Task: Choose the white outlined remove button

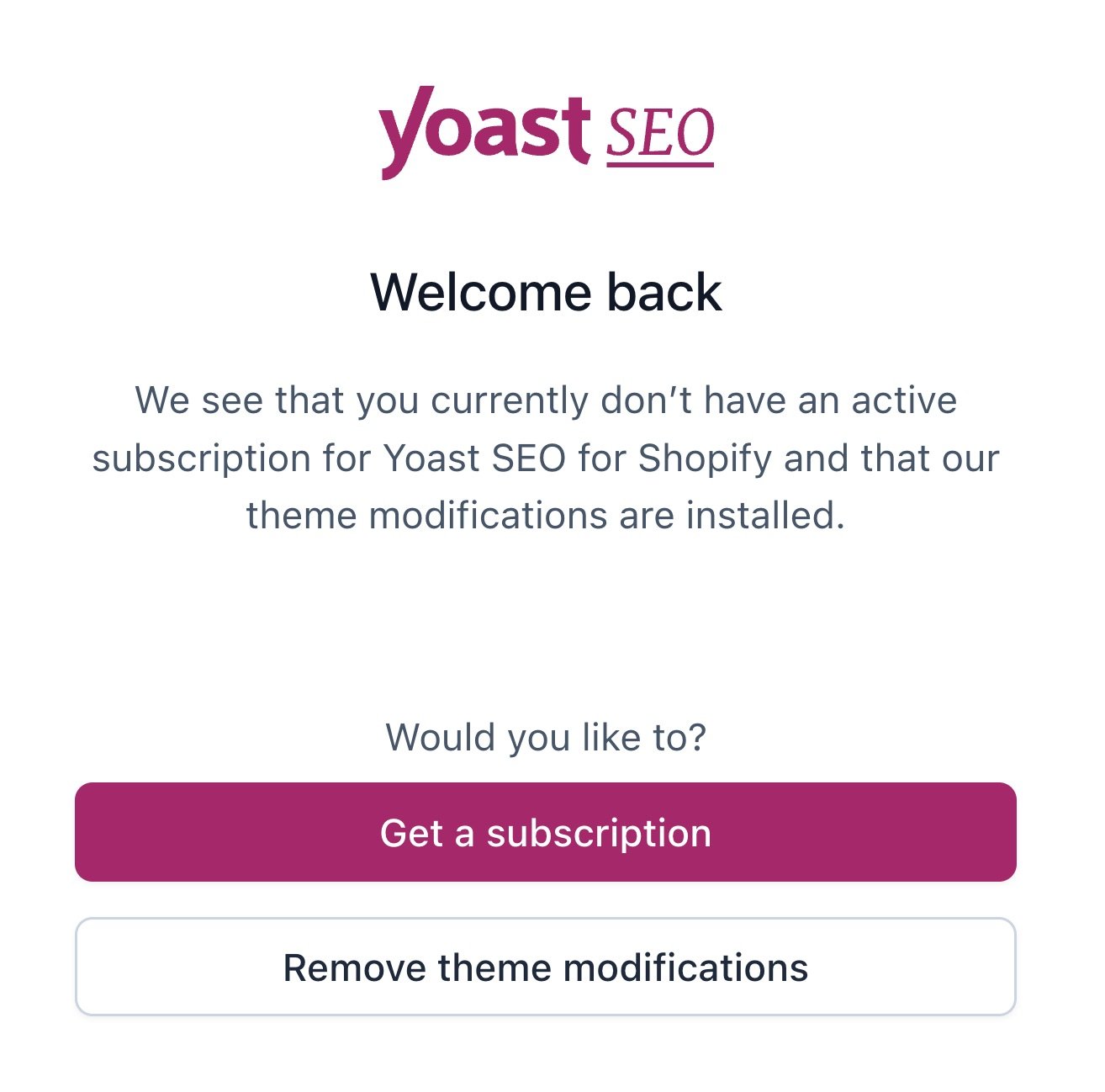Action: (x=546, y=967)
